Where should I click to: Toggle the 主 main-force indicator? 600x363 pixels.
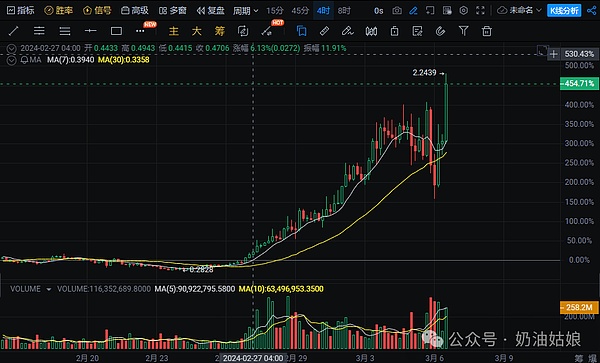[174, 31]
